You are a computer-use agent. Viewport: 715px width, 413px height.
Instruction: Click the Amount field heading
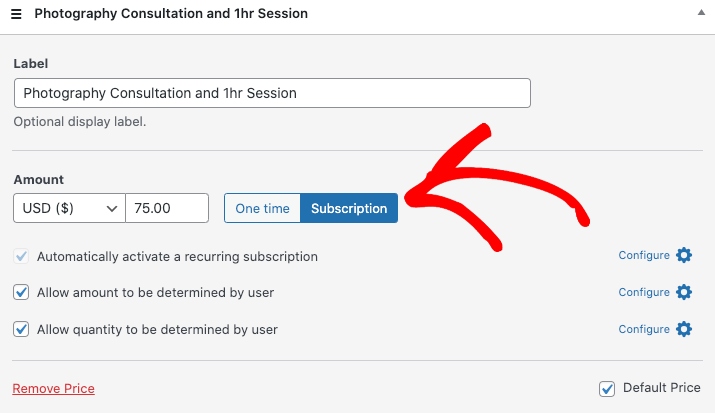tap(38, 179)
